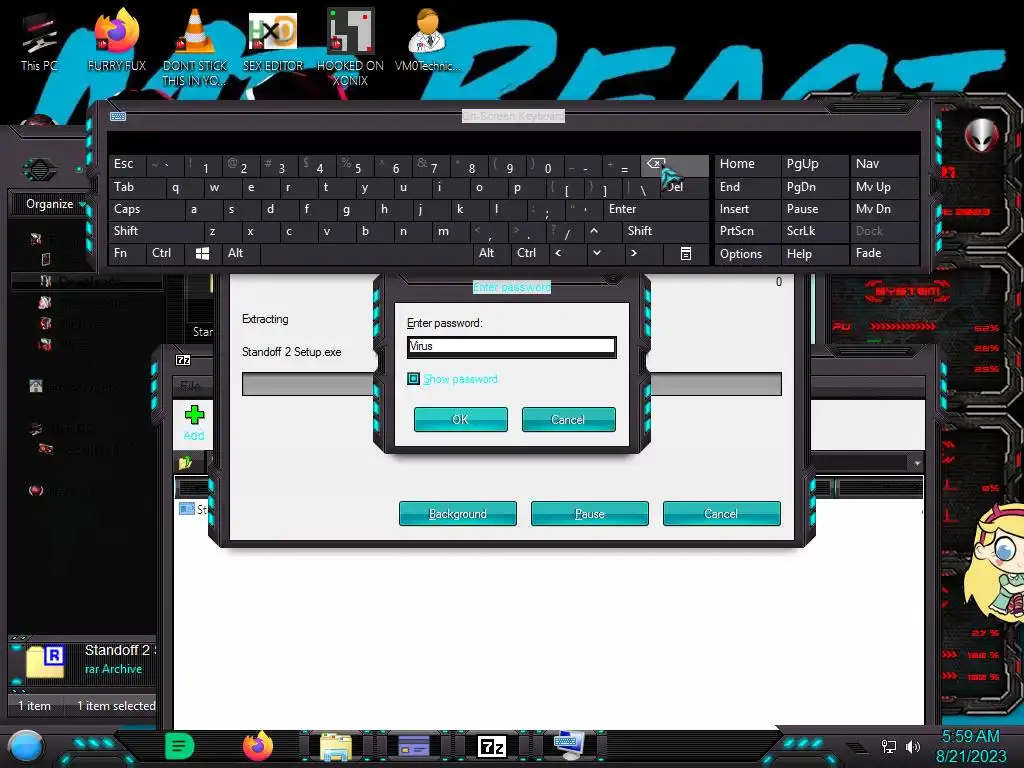Image resolution: width=1024 pixels, height=768 pixels.
Task: Open the FURRY FUX Firefox desktop shortcut
Action: [117, 40]
